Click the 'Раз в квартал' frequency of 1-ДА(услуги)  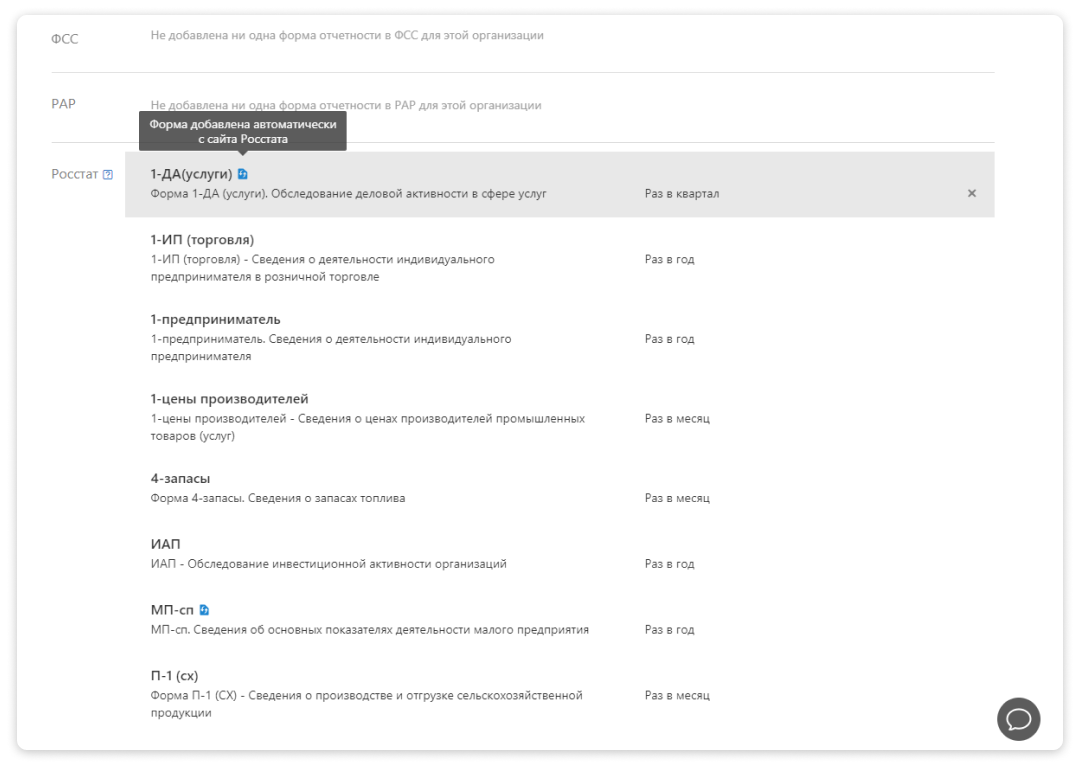tap(682, 194)
